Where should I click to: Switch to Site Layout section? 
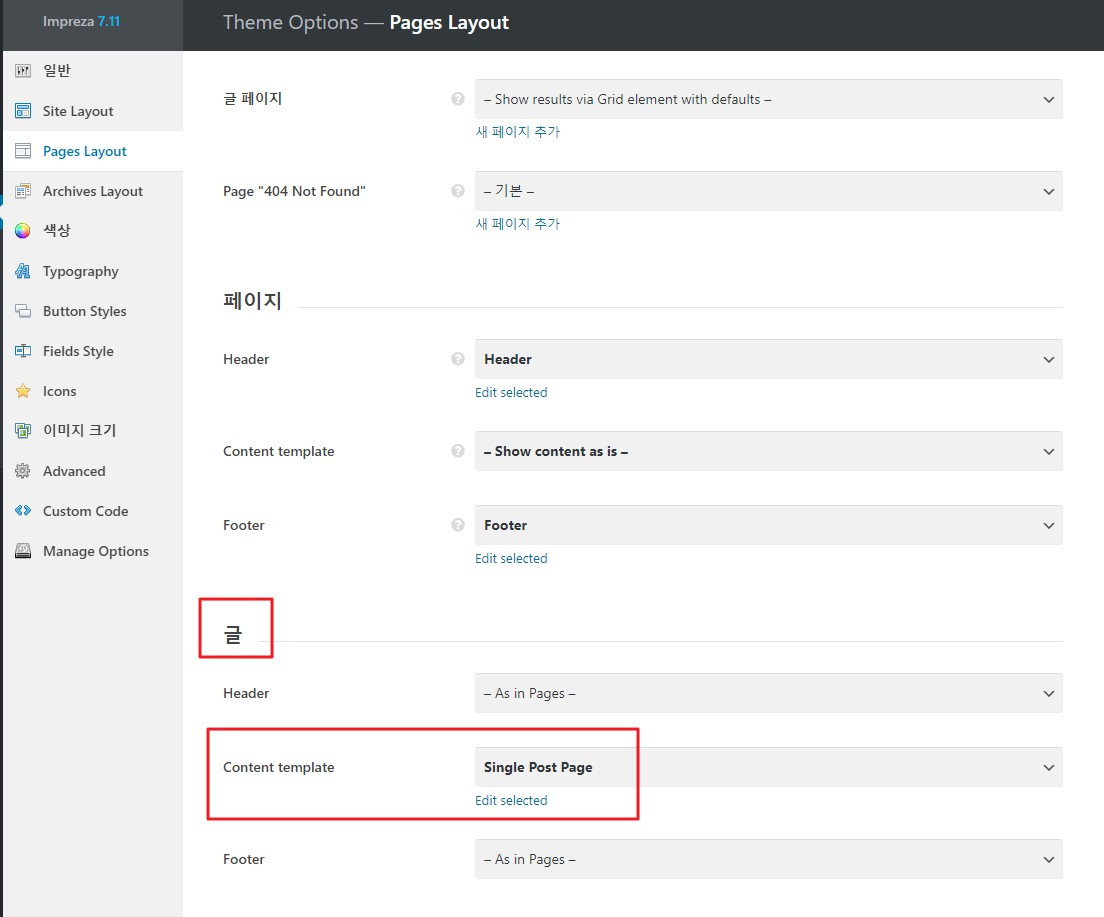pyautogui.click(x=93, y=111)
